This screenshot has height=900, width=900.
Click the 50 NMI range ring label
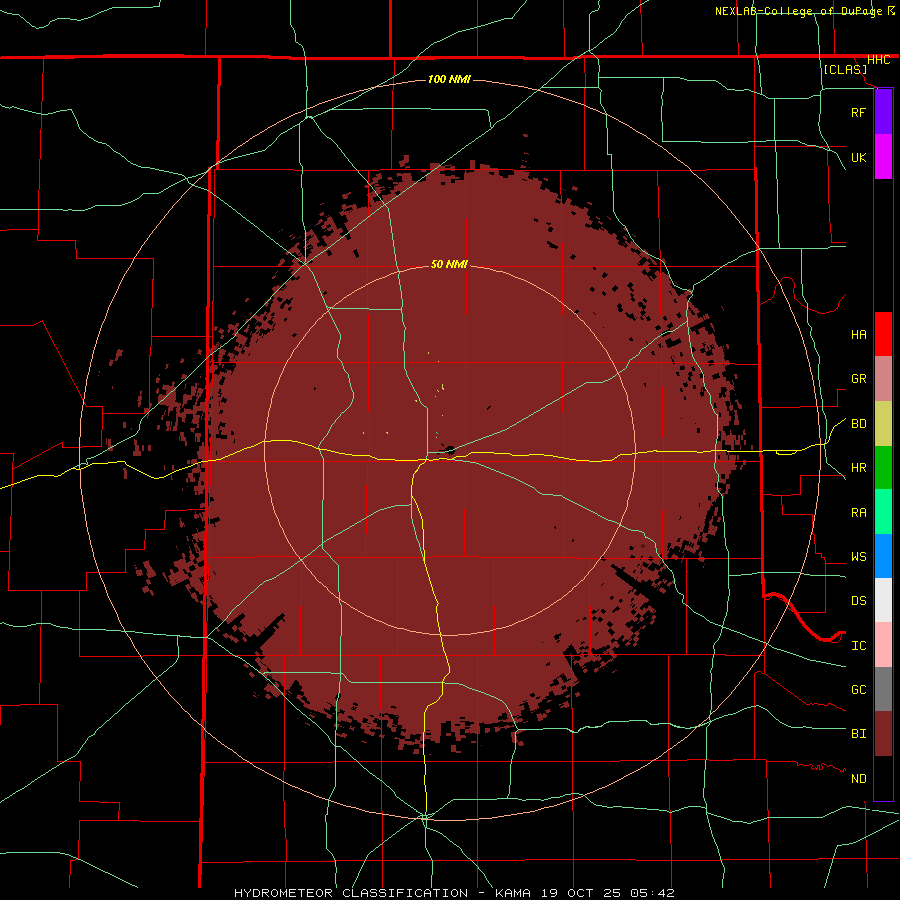(x=449, y=265)
